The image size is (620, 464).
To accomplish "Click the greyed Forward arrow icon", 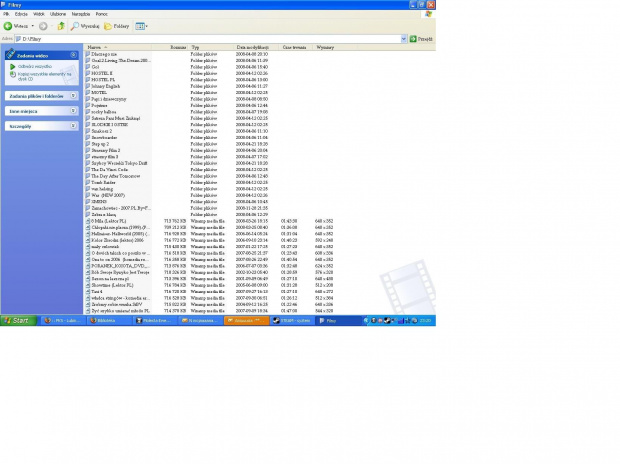I will pyautogui.click(x=43, y=26).
